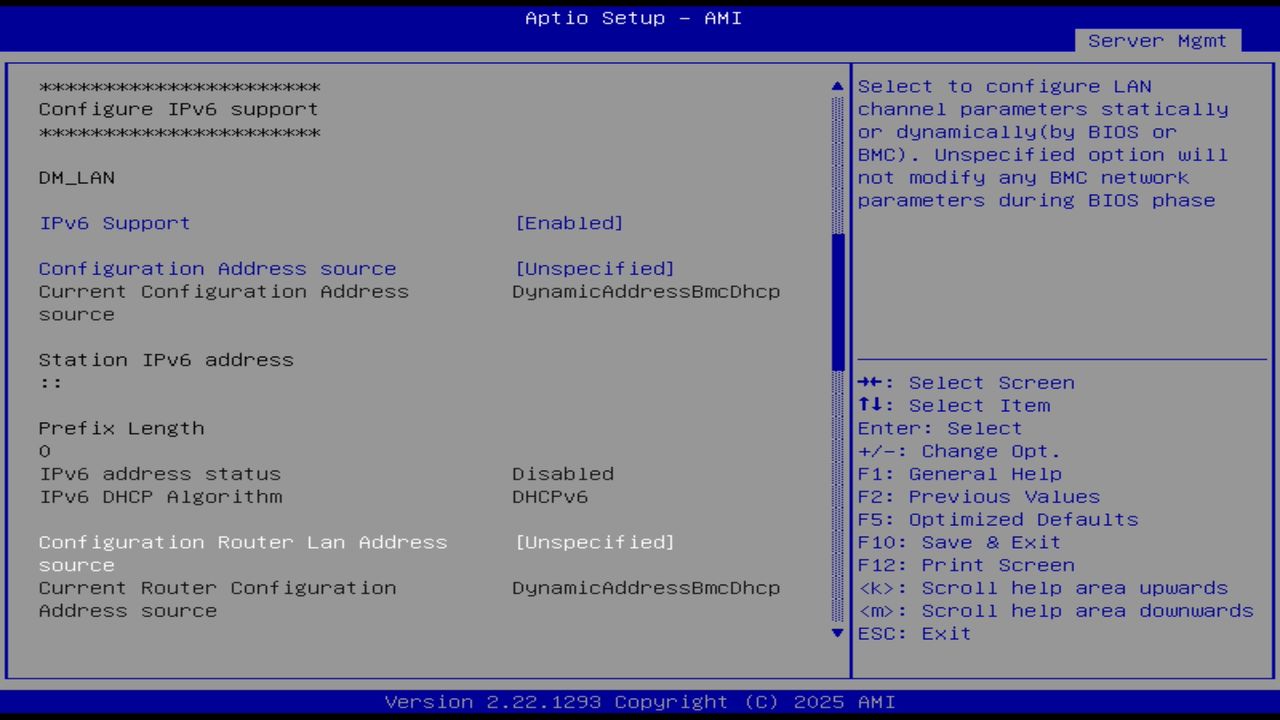The height and width of the screenshot is (720, 1280).
Task: Change Configuration Address source from Unspecified
Action: pyautogui.click(x=595, y=268)
